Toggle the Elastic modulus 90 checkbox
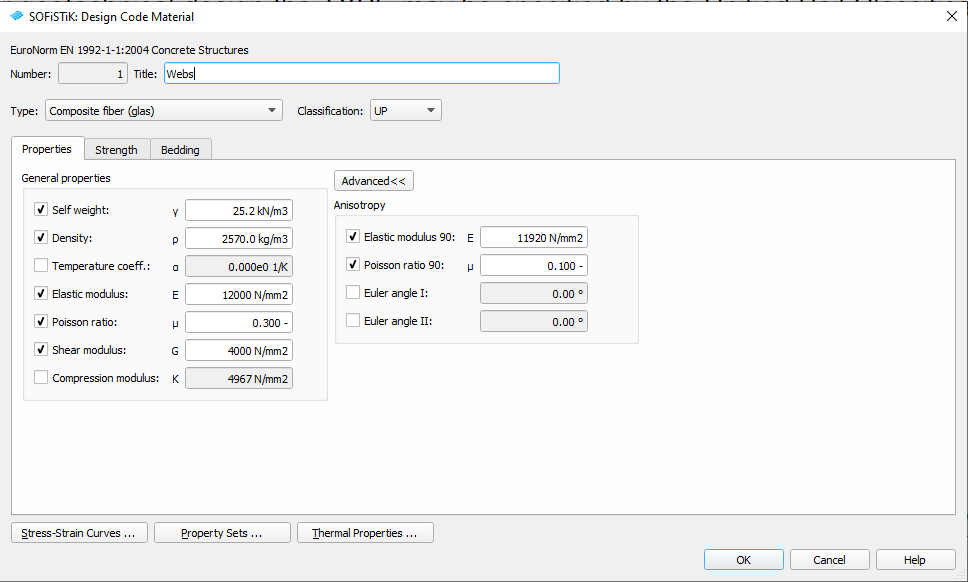The width and height of the screenshot is (968, 582). (x=353, y=236)
